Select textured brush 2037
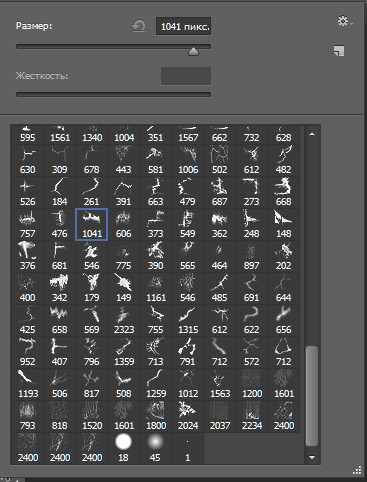 220,417
